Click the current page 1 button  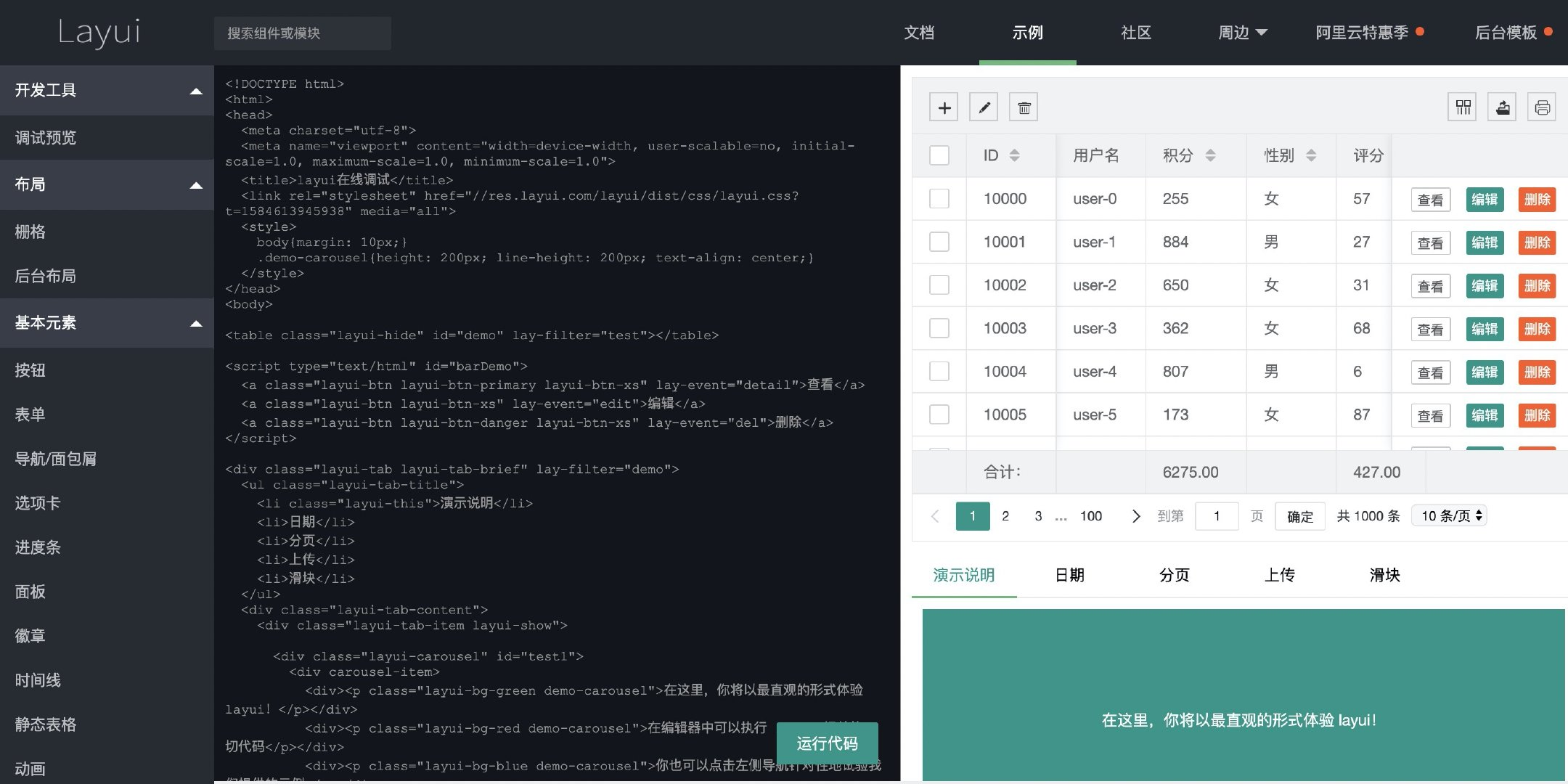click(x=973, y=516)
